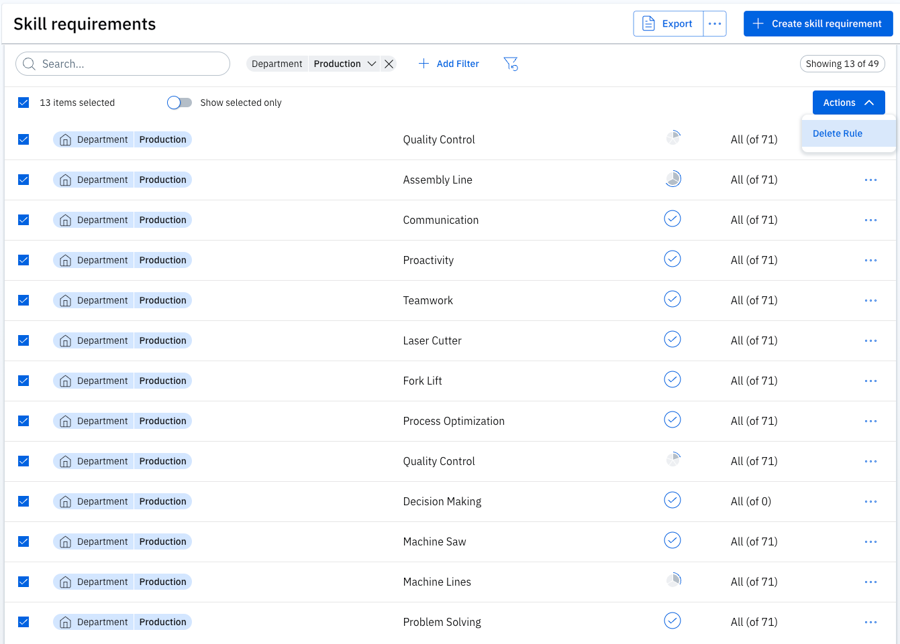Click the Machine Lines proficiency level icon
Image resolution: width=900 pixels, height=644 pixels.
click(x=673, y=581)
